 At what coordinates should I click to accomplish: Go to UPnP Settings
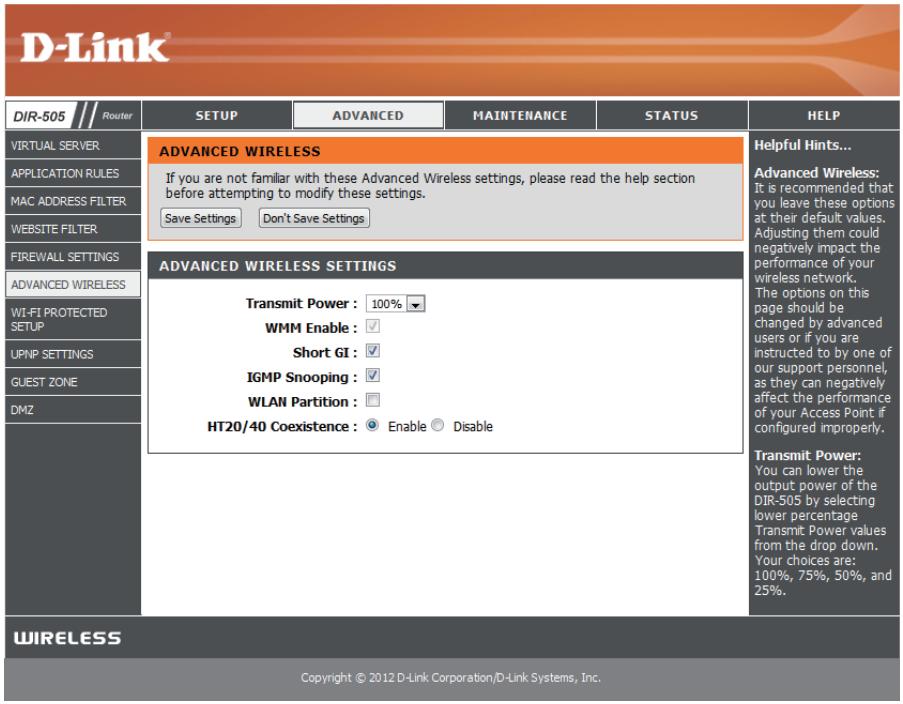point(73,354)
